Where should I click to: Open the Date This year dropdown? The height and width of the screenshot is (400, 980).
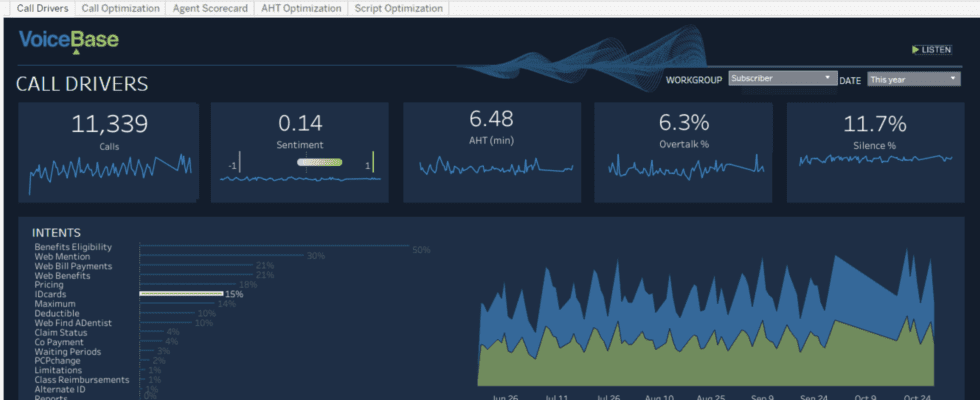coord(913,79)
